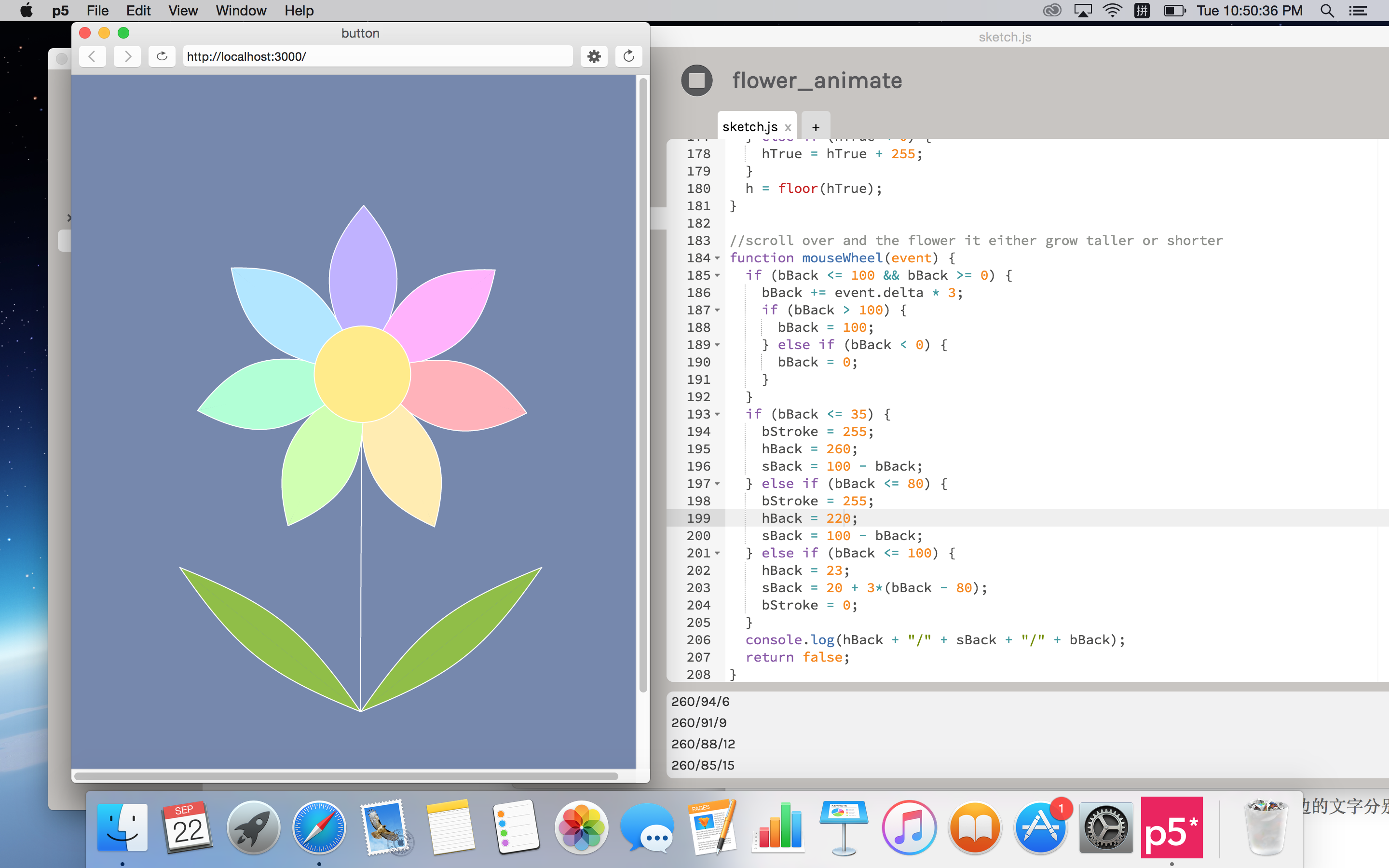Fold the if block at line 187
1389x868 pixels.
click(x=717, y=311)
